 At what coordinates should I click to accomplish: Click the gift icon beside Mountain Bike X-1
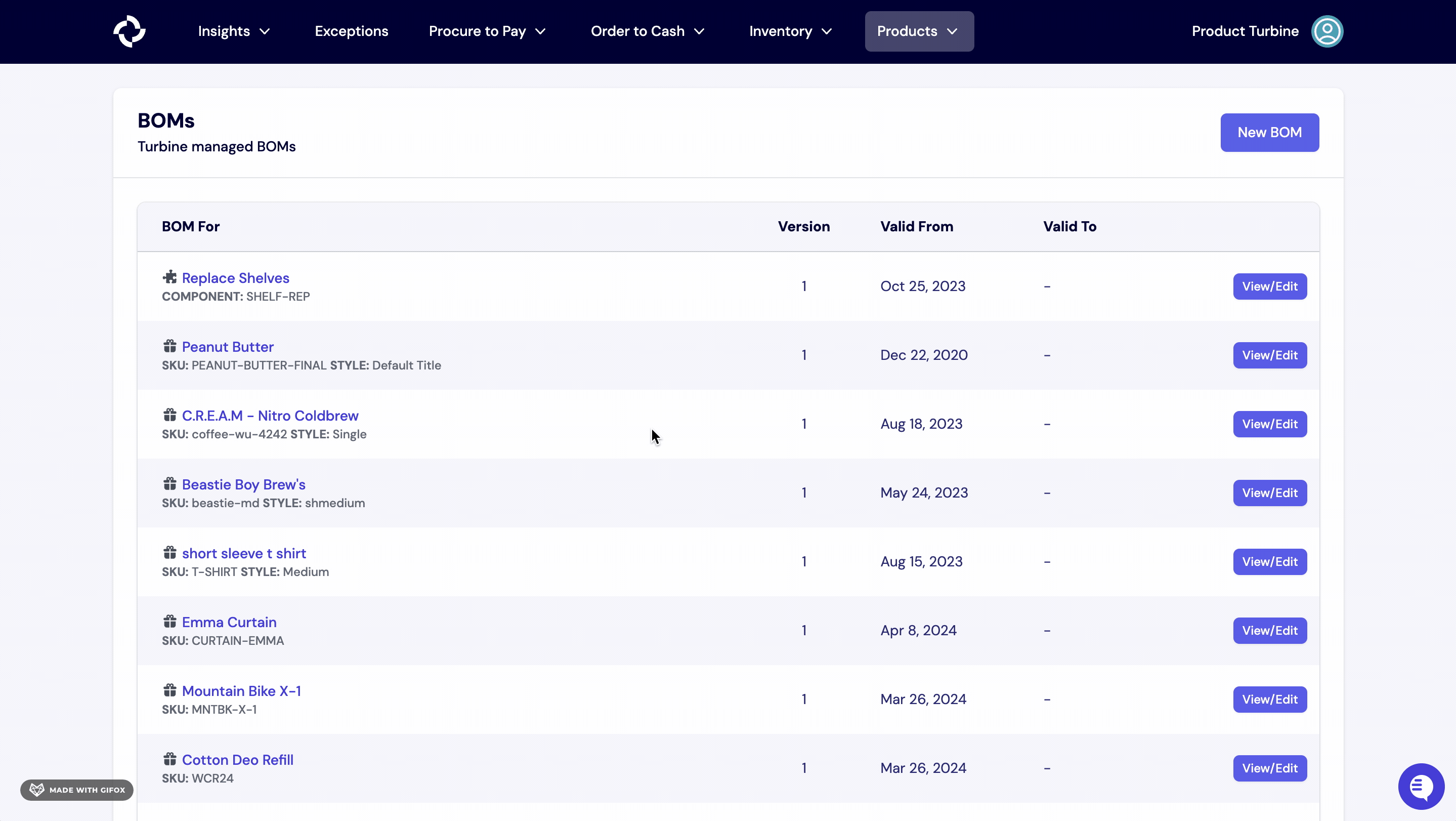(x=170, y=690)
